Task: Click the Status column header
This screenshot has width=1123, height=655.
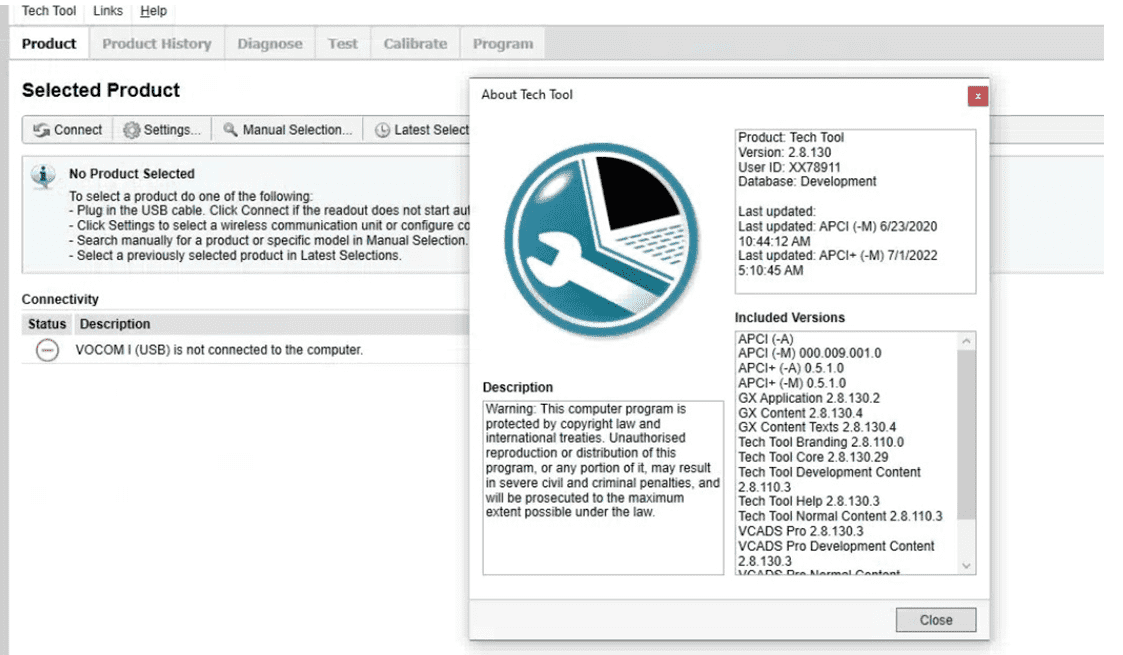Action: tap(47, 324)
